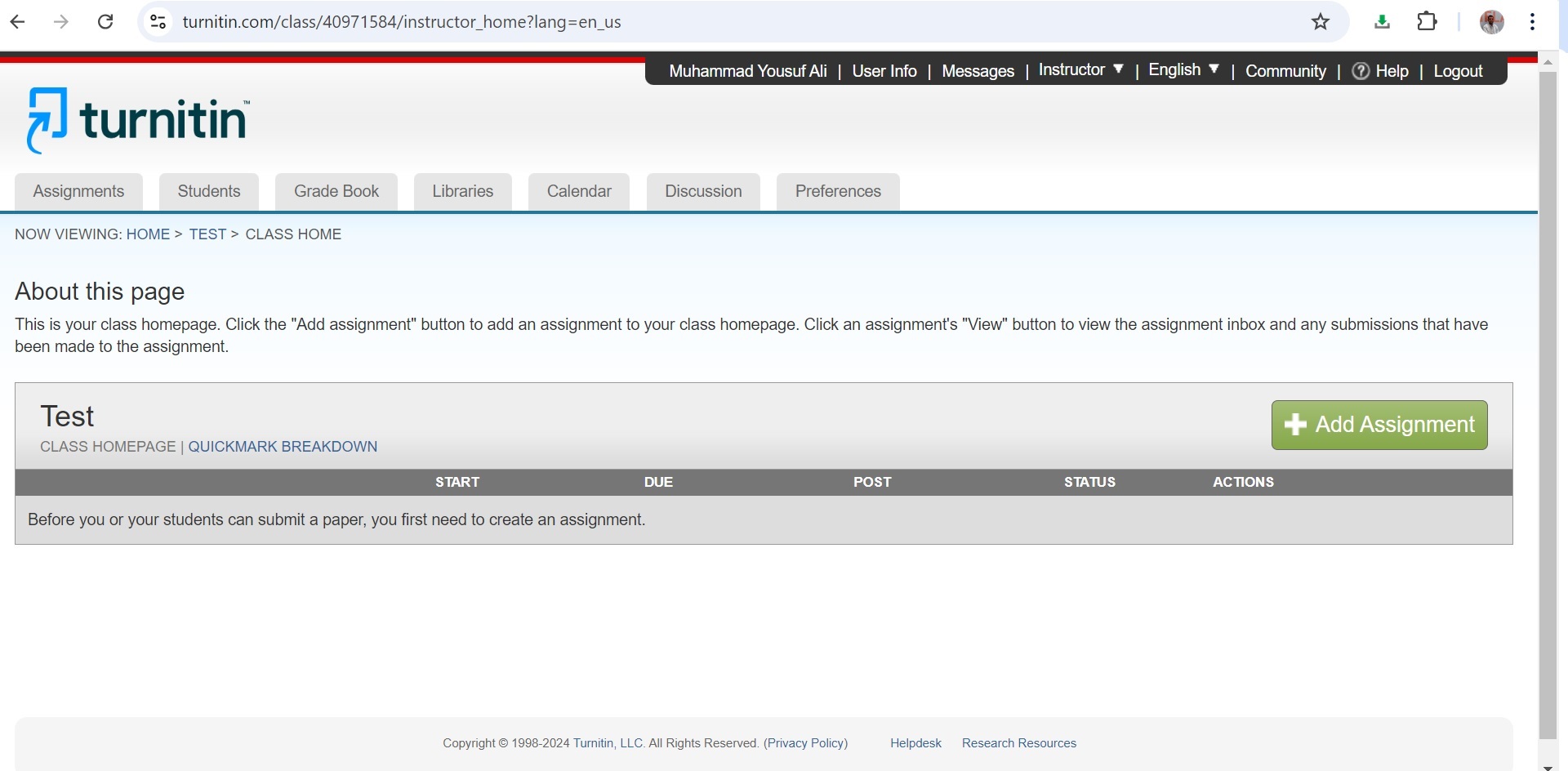Click the browser forward arrow
Viewport: 1568px width, 771px height.
(61, 22)
